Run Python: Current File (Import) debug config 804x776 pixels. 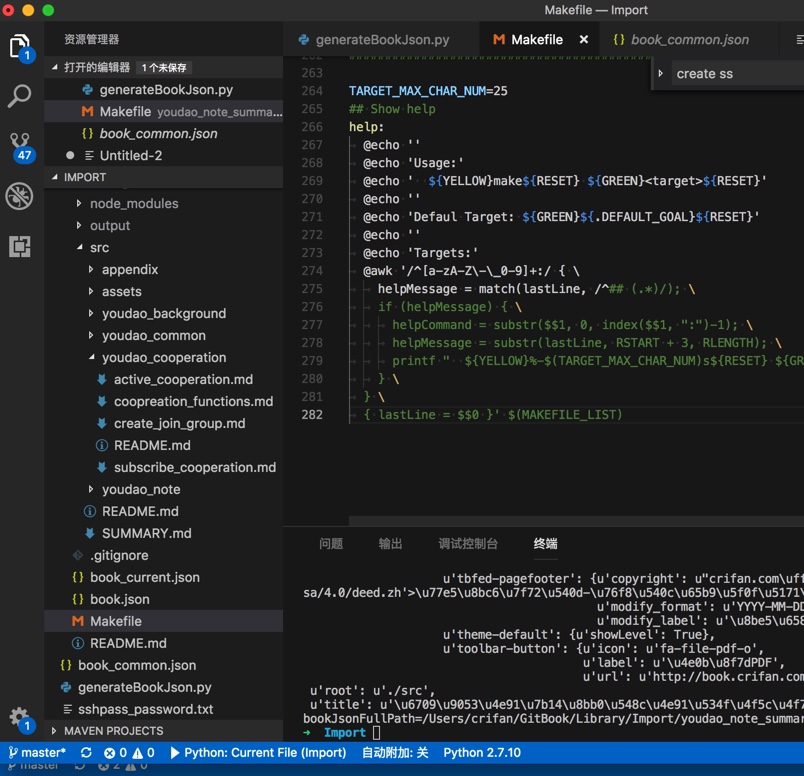(x=258, y=753)
